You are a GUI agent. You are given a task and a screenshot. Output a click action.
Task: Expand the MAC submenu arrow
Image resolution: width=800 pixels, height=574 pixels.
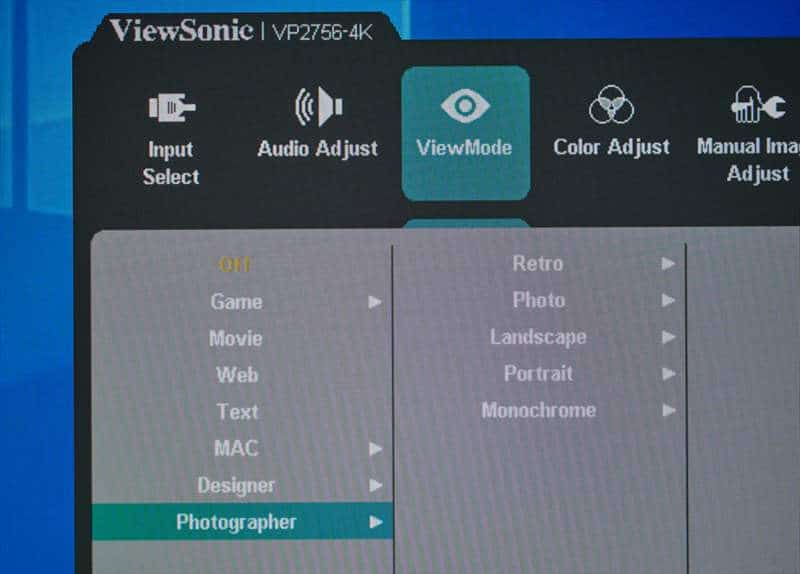click(376, 449)
